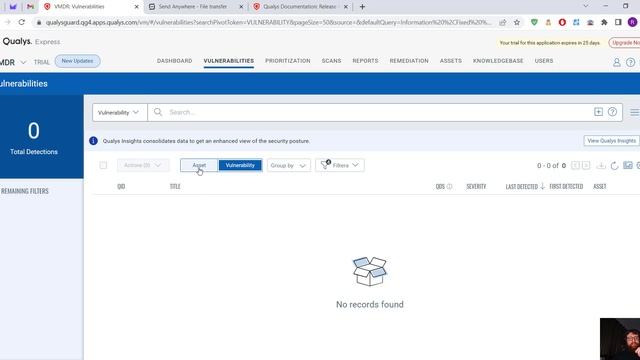Click the Asset column header
This screenshot has width=640, height=360.
(x=600, y=187)
